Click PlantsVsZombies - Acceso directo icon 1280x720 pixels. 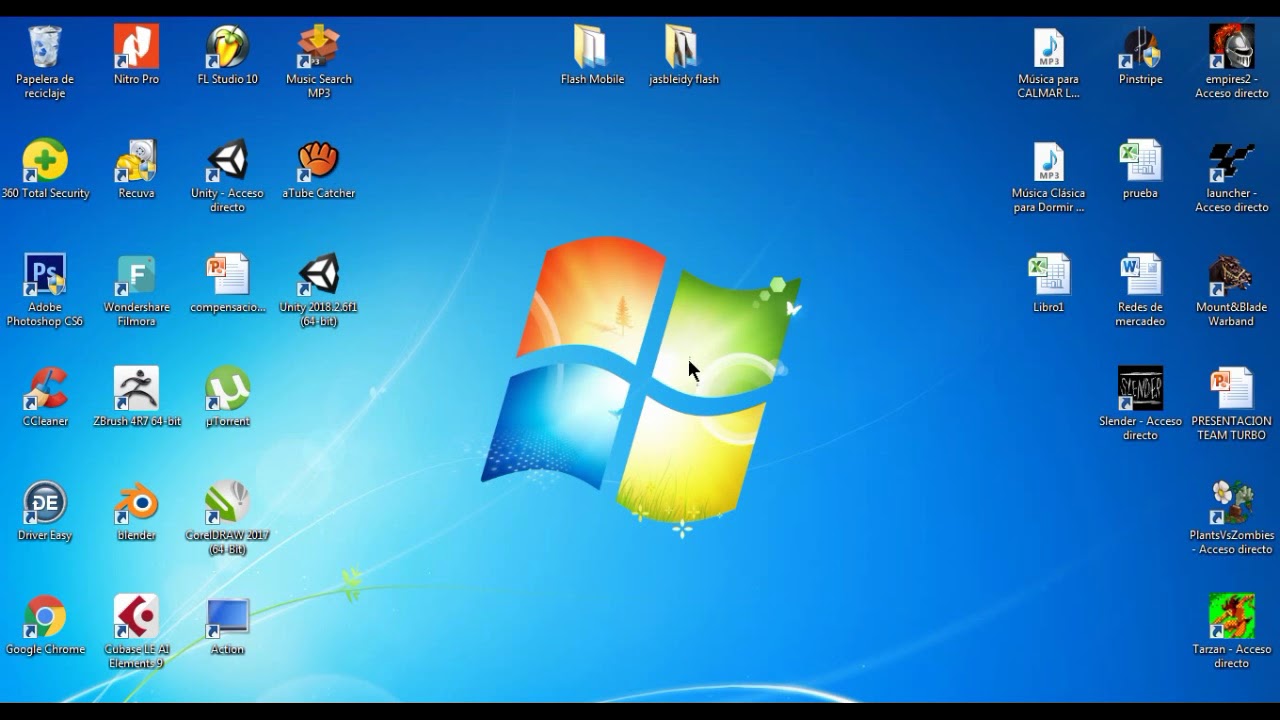coord(1231,503)
